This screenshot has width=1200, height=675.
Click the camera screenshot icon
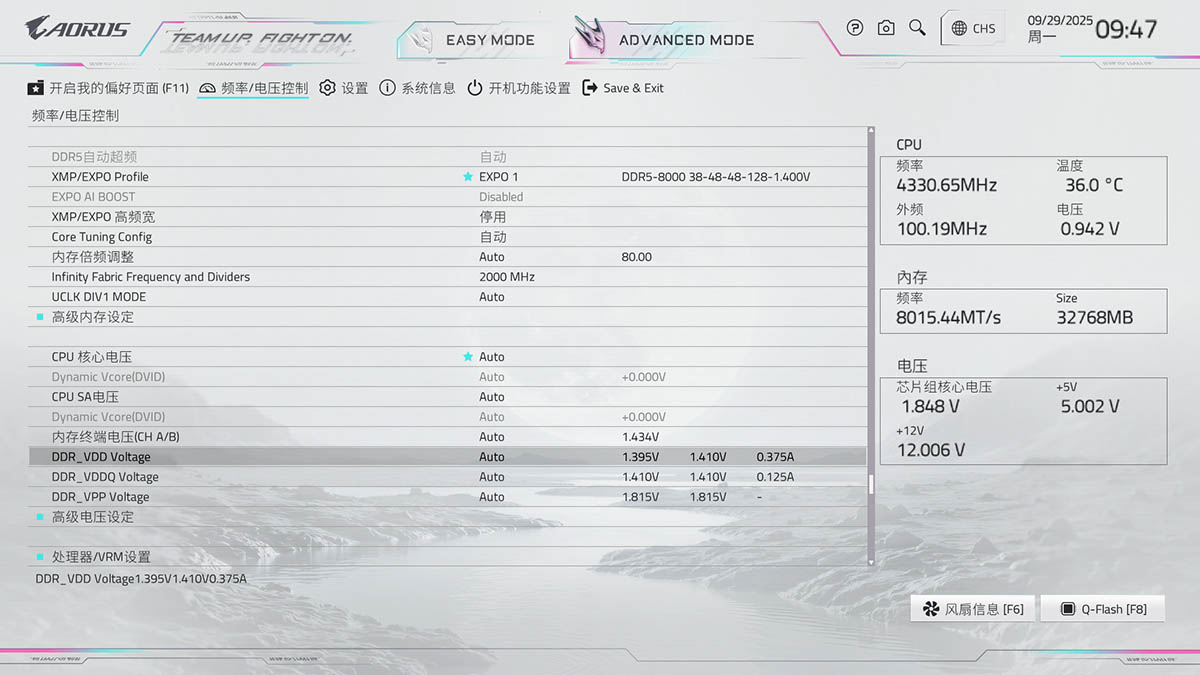coord(886,28)
